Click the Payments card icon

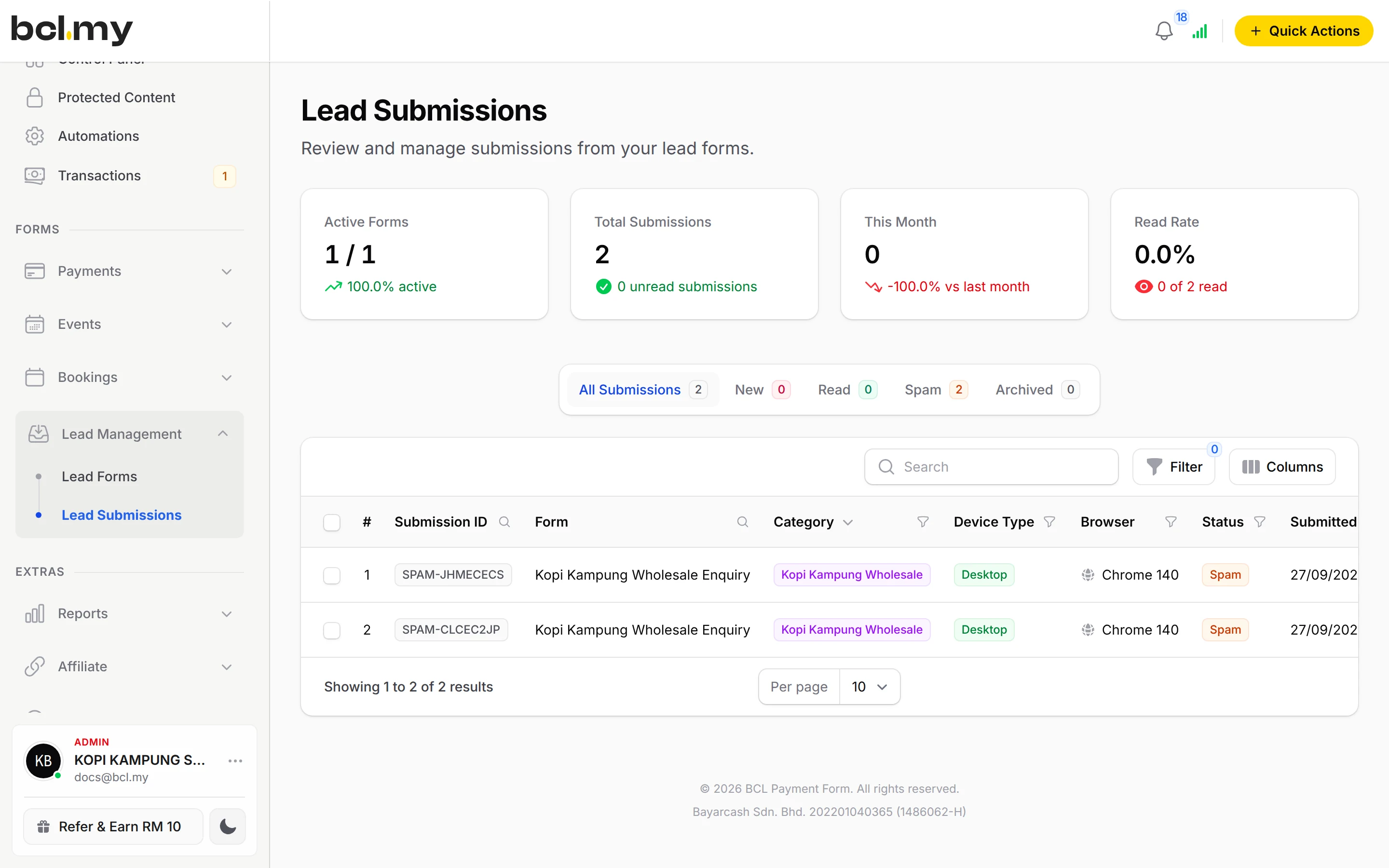click(34, 271)
